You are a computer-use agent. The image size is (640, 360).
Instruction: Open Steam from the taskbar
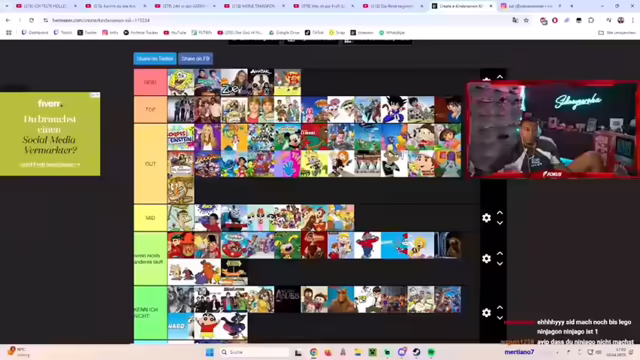416,352
